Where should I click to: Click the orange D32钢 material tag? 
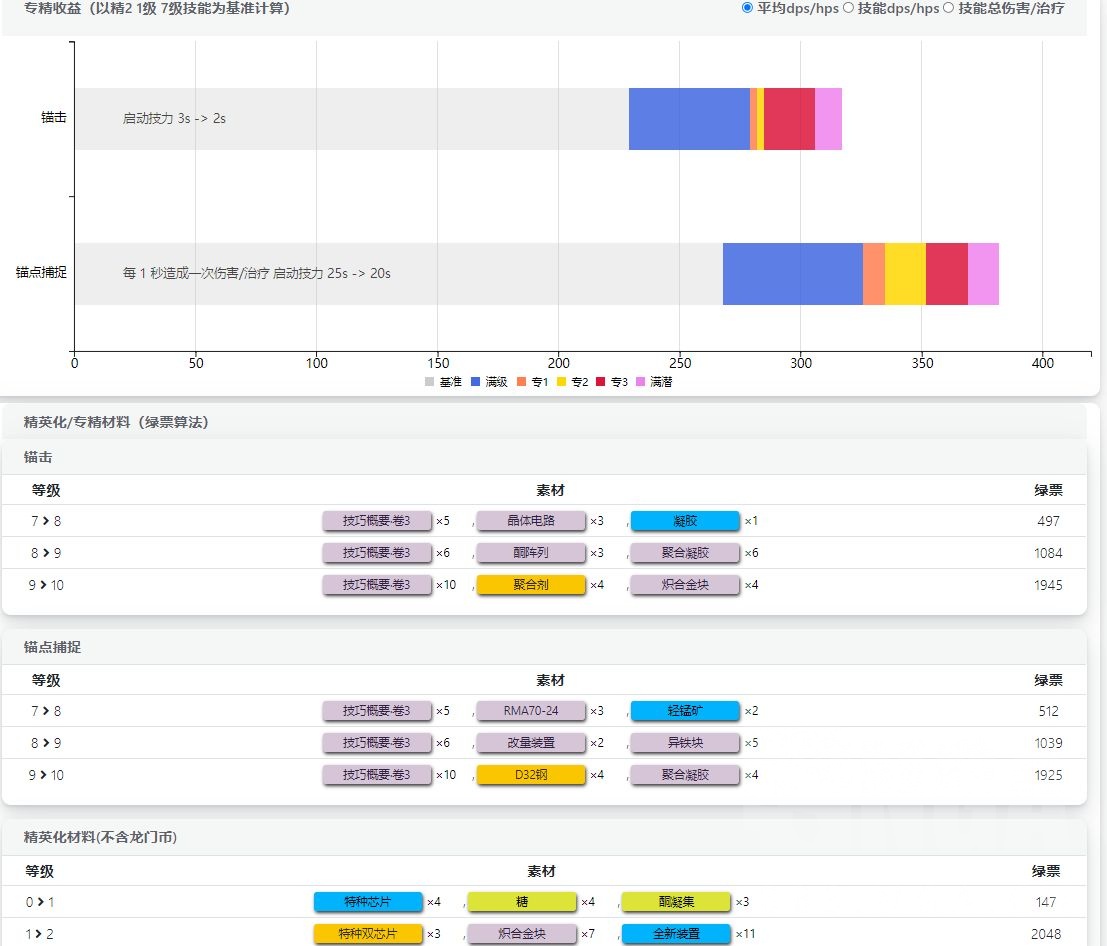click(531, 774)
